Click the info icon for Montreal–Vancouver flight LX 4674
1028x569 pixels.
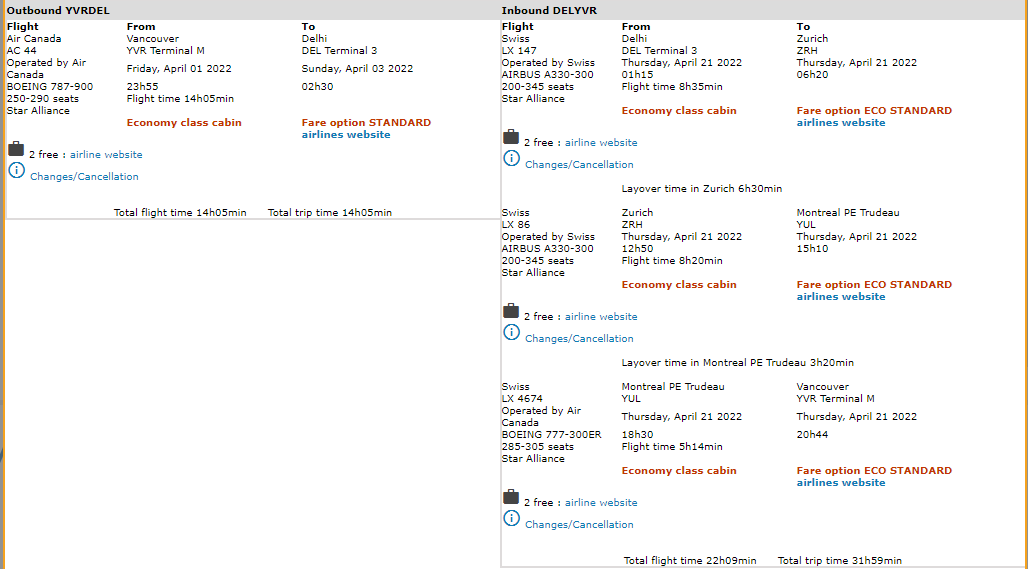pyautogui.click(x=511, y=518)
